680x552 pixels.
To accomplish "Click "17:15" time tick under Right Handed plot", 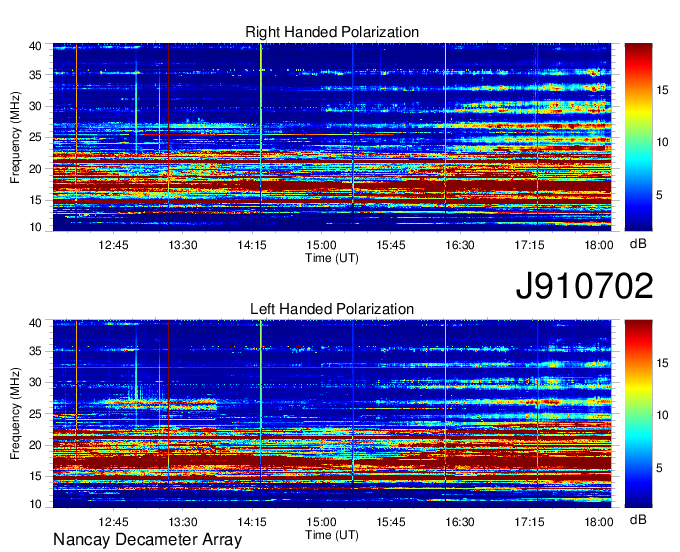I will [530, 245].
